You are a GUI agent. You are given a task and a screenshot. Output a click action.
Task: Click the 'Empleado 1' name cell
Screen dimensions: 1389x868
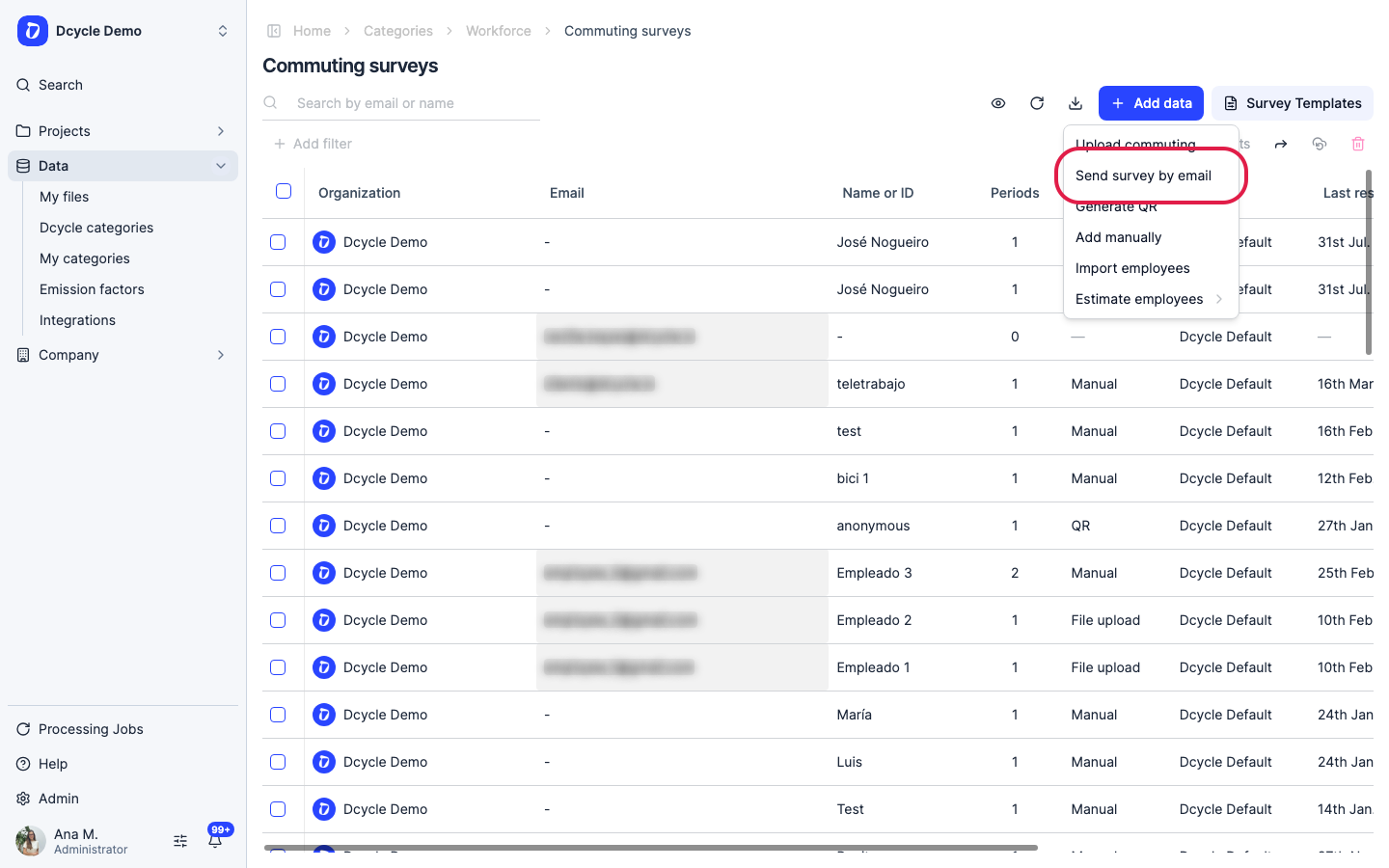(873, 667)
